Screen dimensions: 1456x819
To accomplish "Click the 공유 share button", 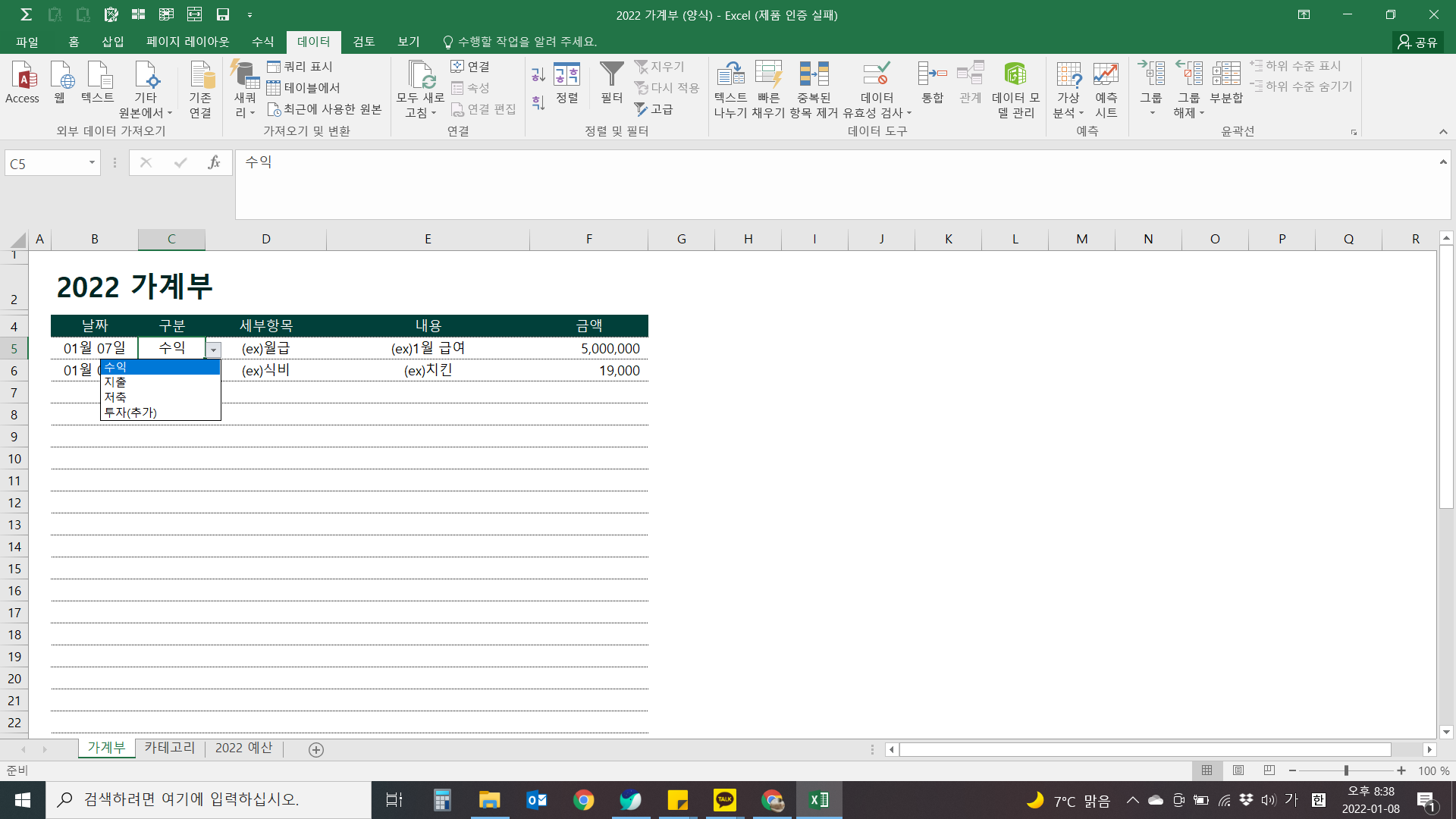I will click(1417, 42).
